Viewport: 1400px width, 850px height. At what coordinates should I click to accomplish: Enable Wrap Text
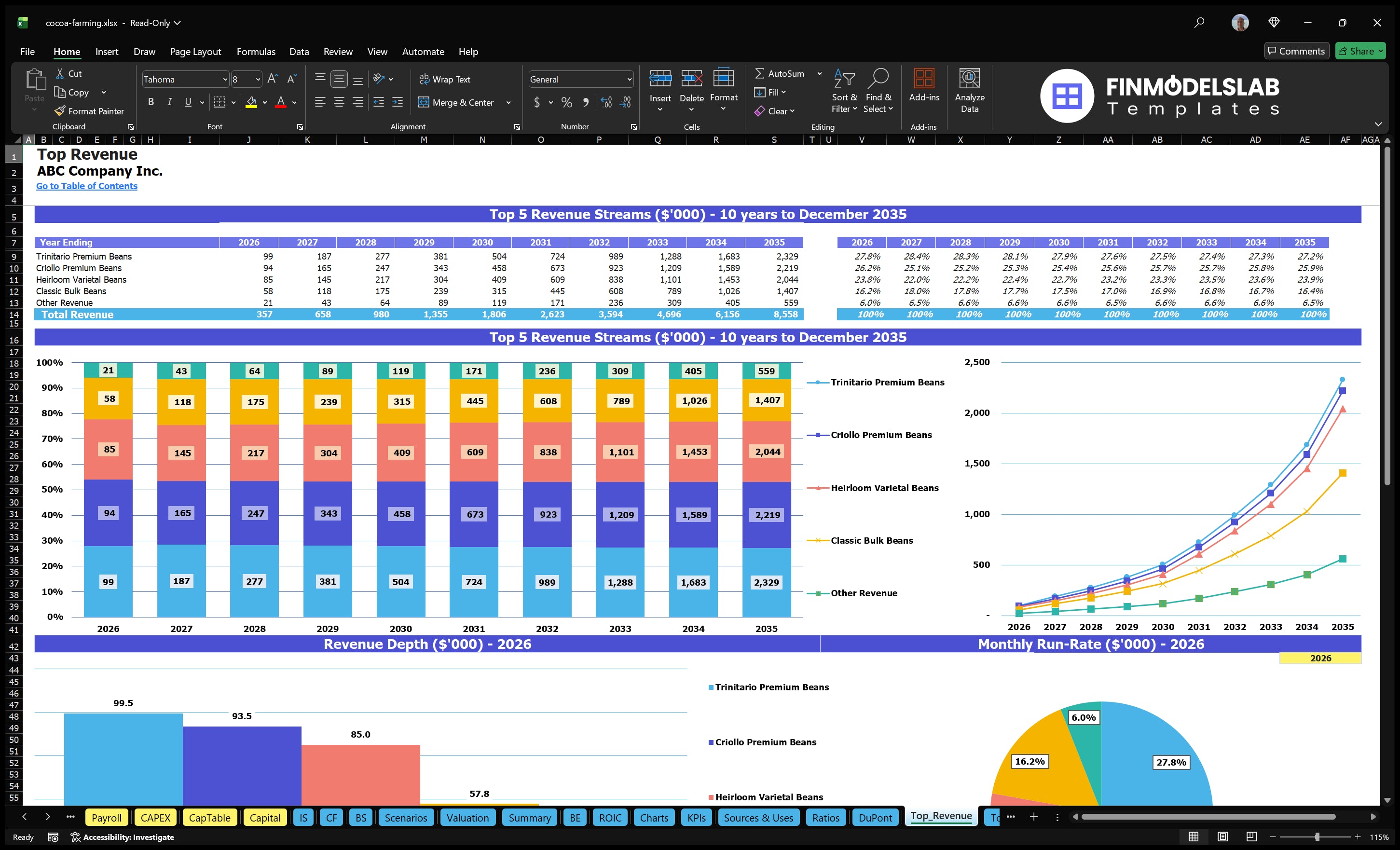pyautogui.click(x=445, y=79)
